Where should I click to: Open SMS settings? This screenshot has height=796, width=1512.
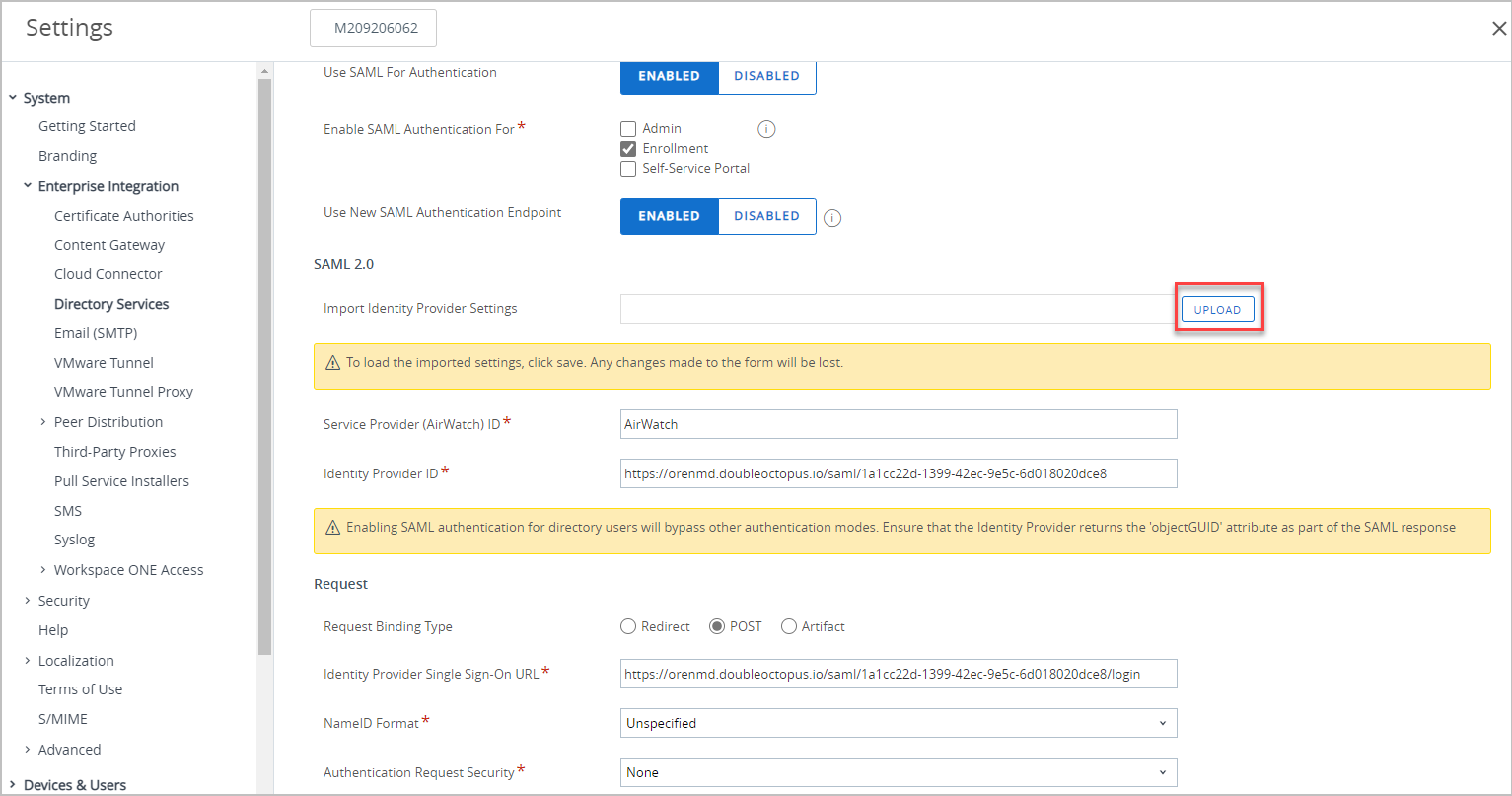pos(68,511)
